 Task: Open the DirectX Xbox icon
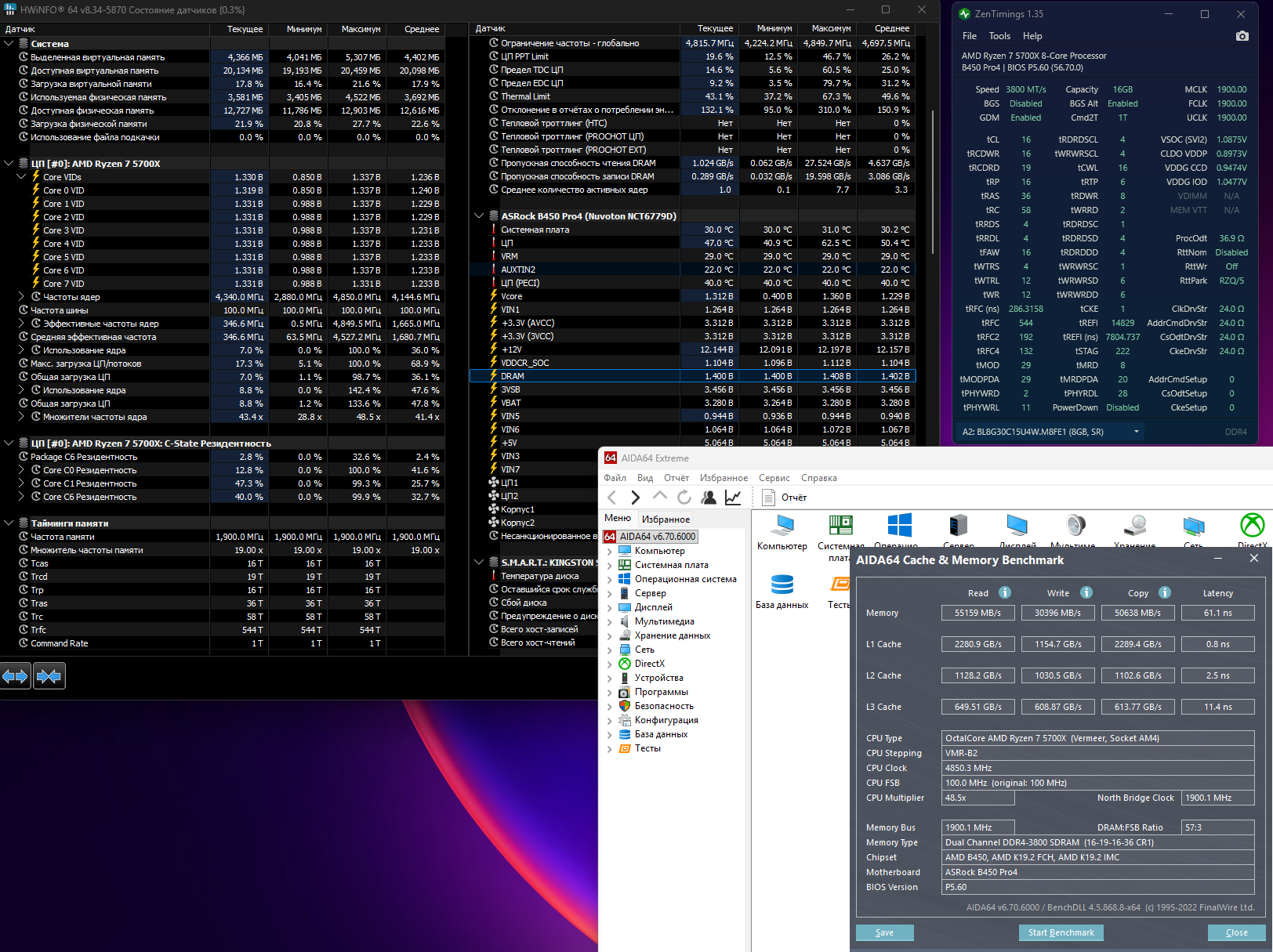1252,525
